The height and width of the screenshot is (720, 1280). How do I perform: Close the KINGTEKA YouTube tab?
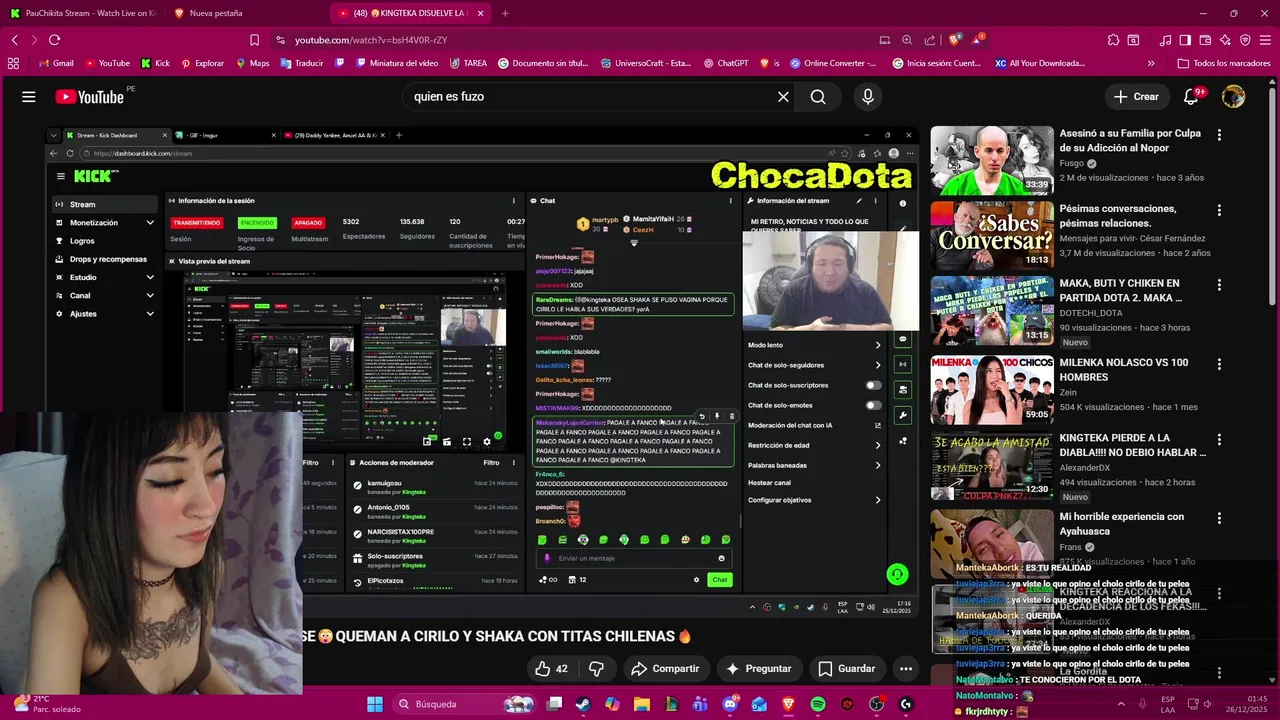481,13
